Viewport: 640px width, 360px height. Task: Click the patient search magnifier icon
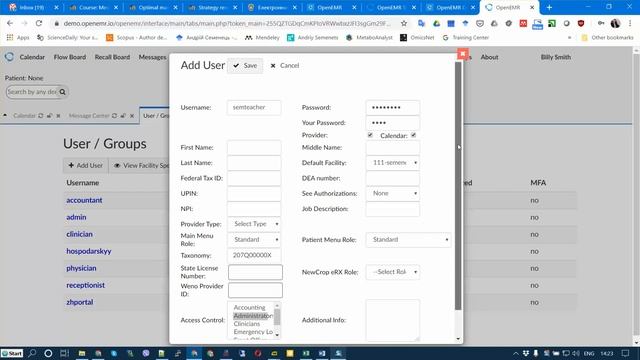pos(62,92)
